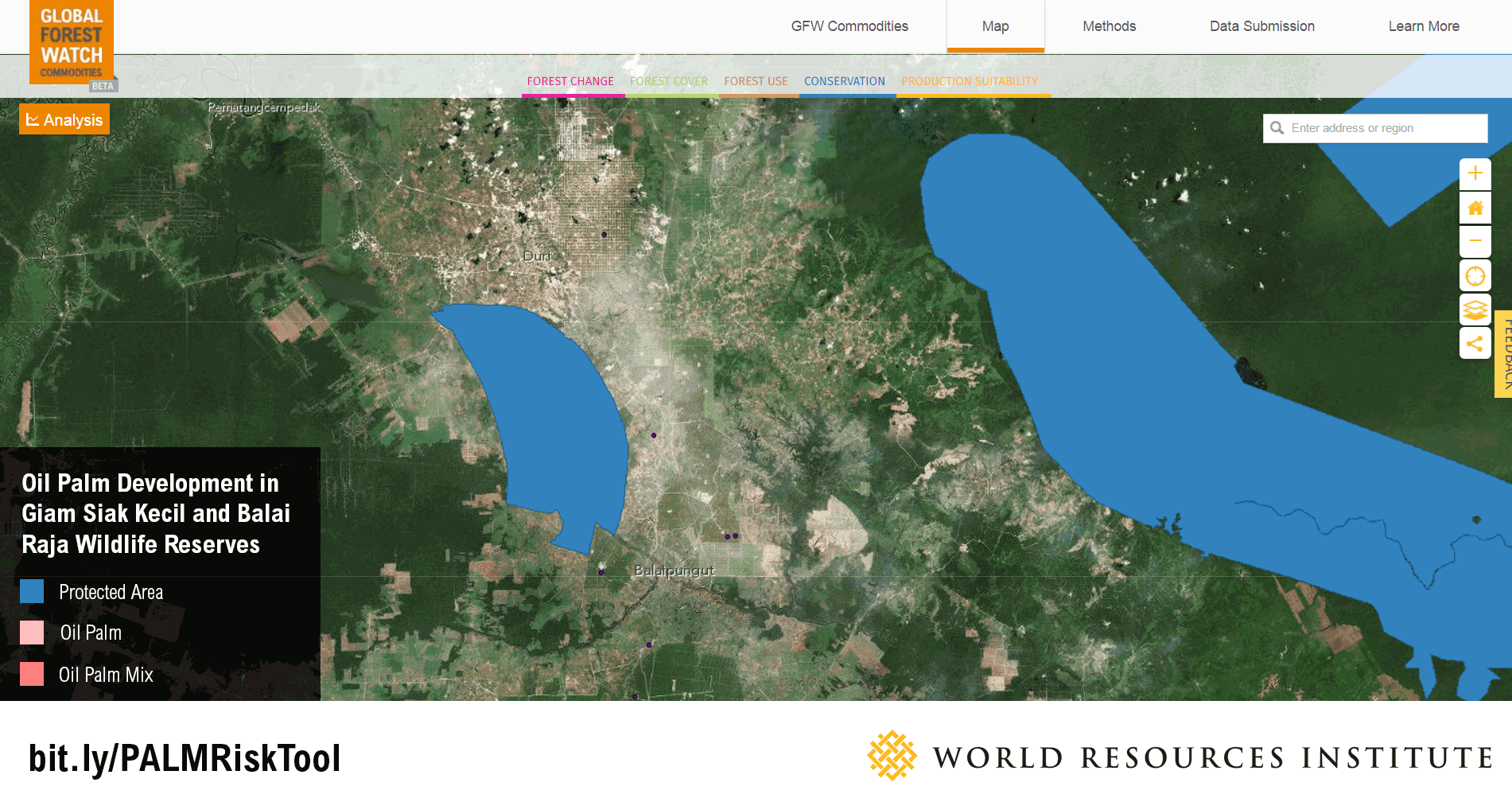Click the locate me crosshair icon
Viewport: 1512px width, 802px height.
click(1475, 276)
